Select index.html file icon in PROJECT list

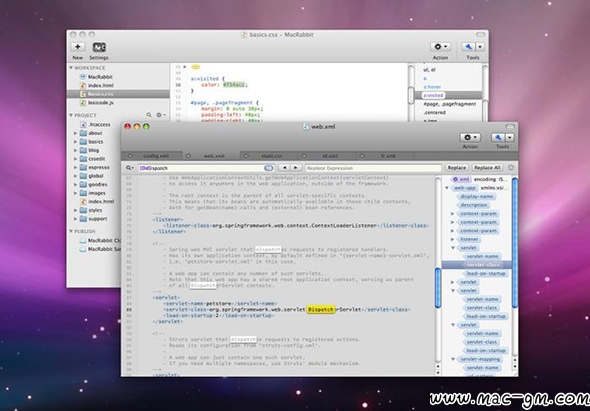pos(83,201)
